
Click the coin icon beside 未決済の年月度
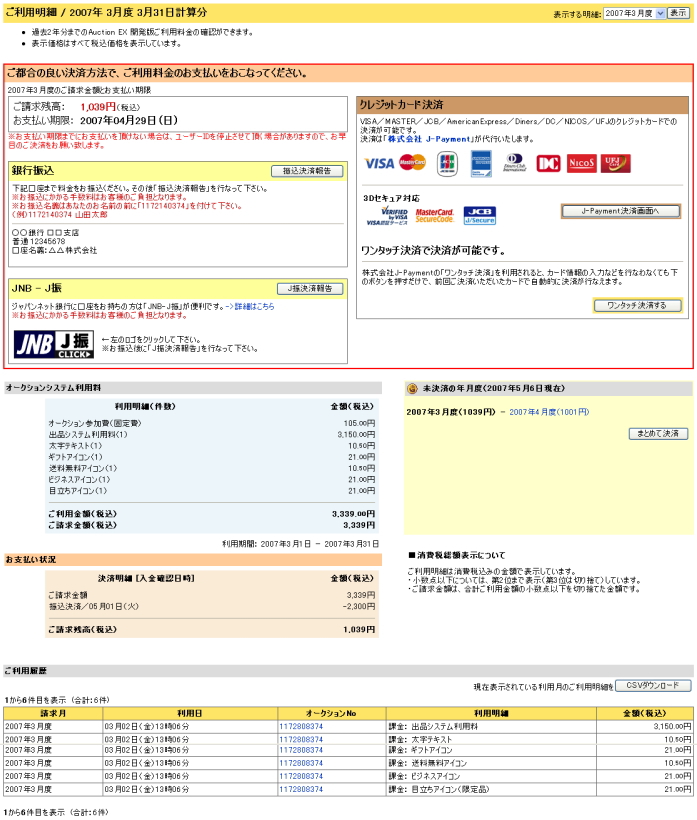412,389
